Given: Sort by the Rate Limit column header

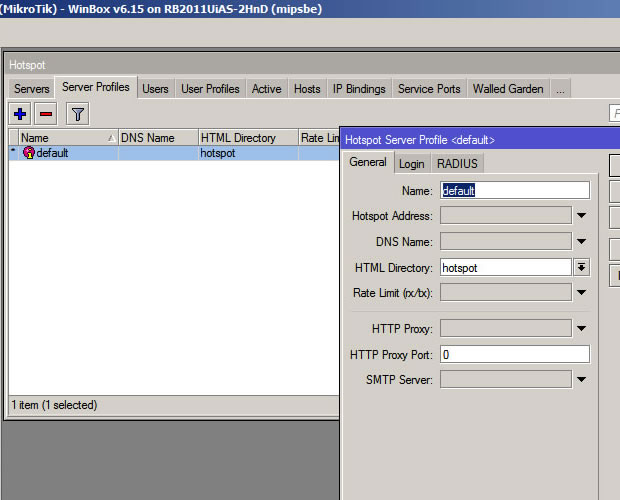Looking at the screenshot, I should coord(319,138).
